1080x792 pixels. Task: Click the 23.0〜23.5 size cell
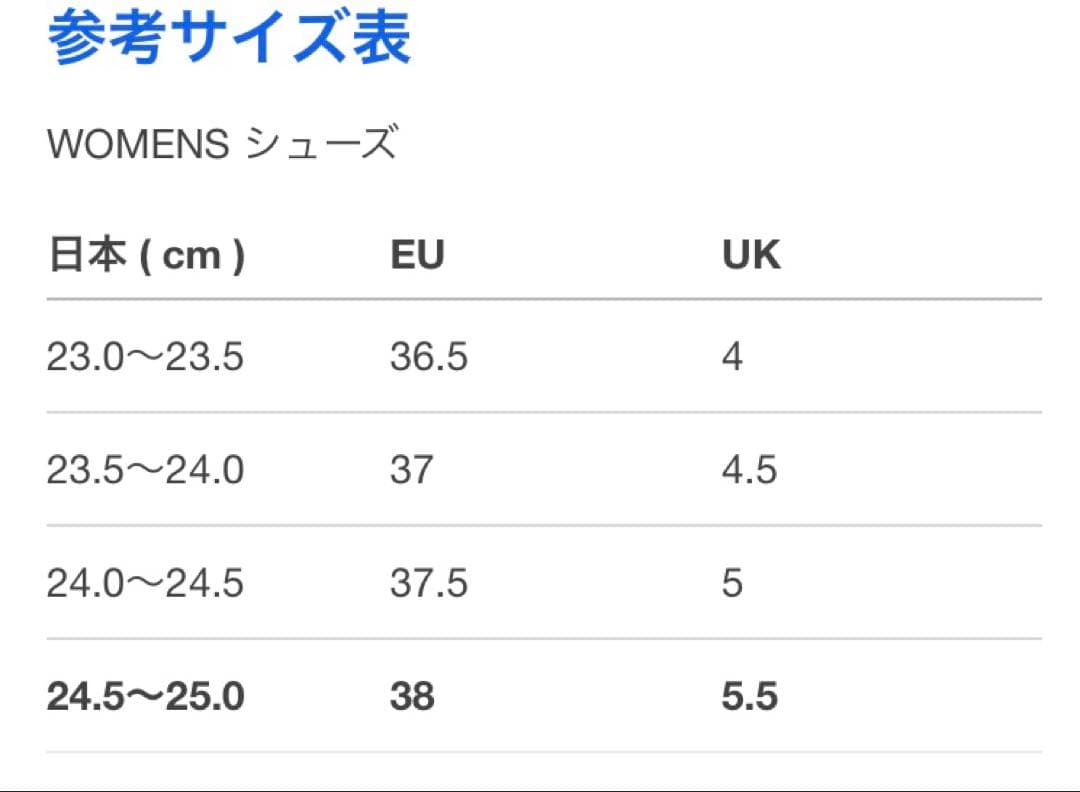(145, 357)
